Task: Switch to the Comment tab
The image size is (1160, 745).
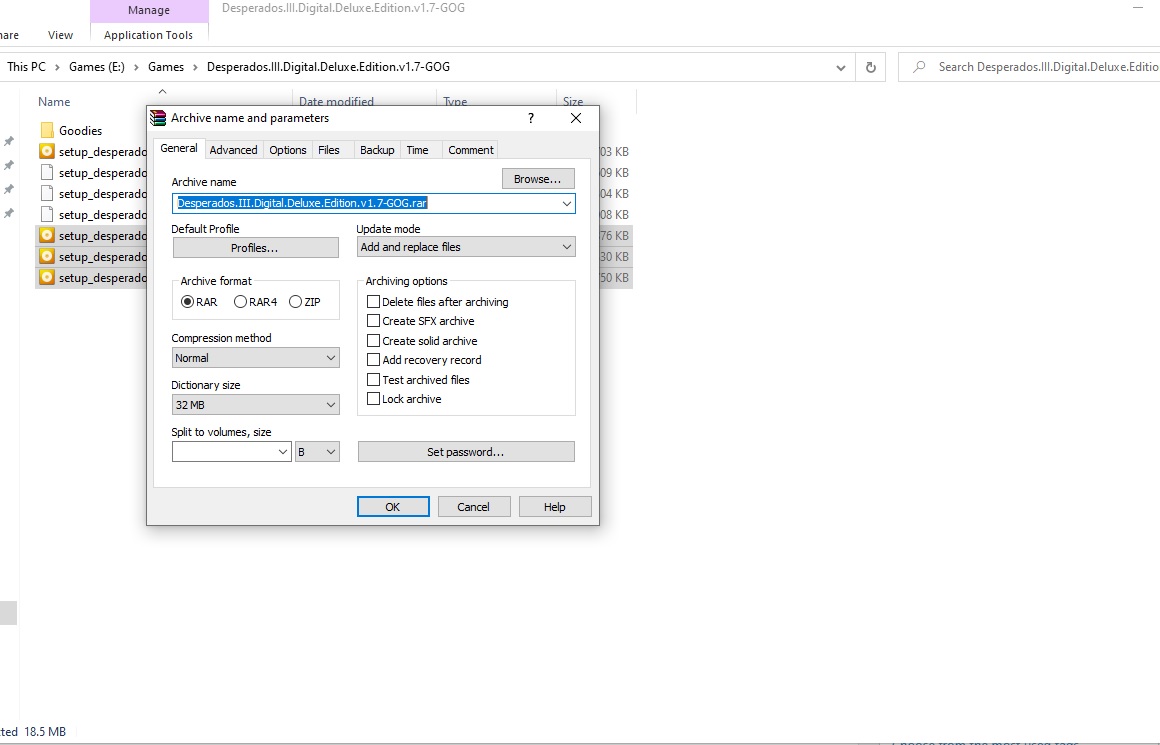Action: (x=470, y=149)
